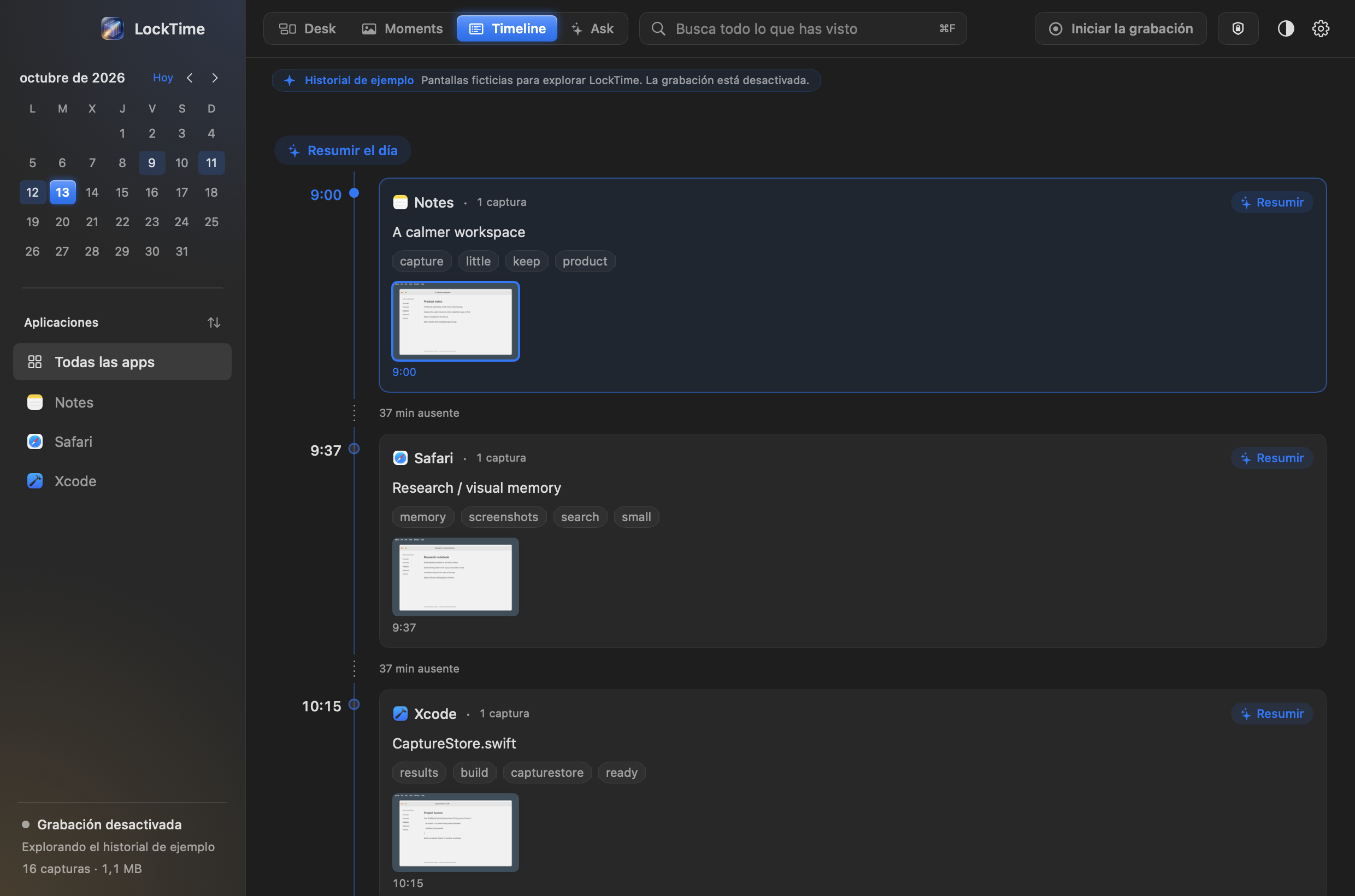Select October 11 in the calendar
The height and width of the screenshot is (896, 1355).
pyautogui.click(x=211, y=163)
